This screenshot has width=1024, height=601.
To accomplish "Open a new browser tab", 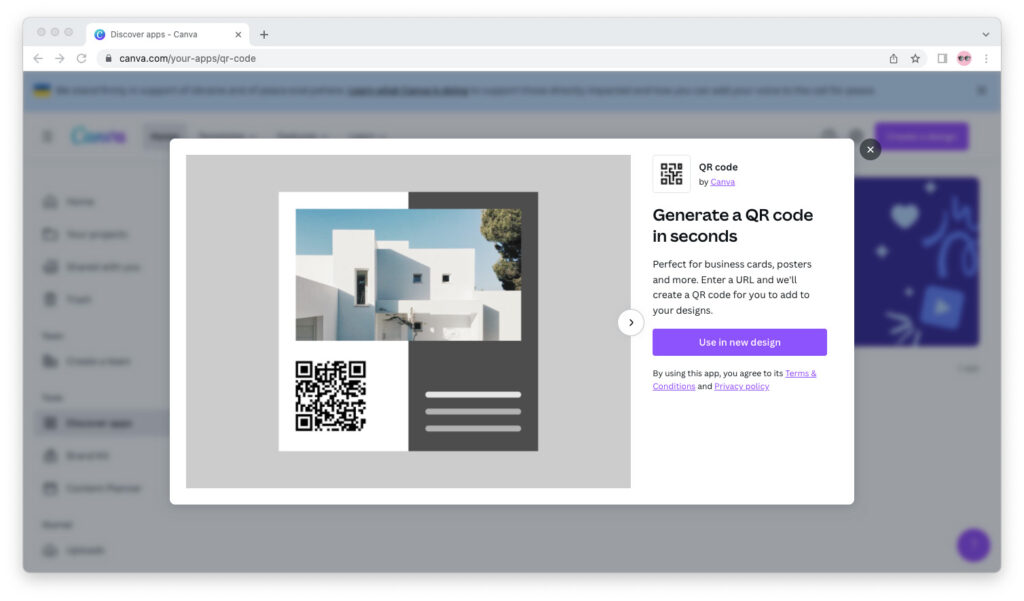I will [264, 35].
